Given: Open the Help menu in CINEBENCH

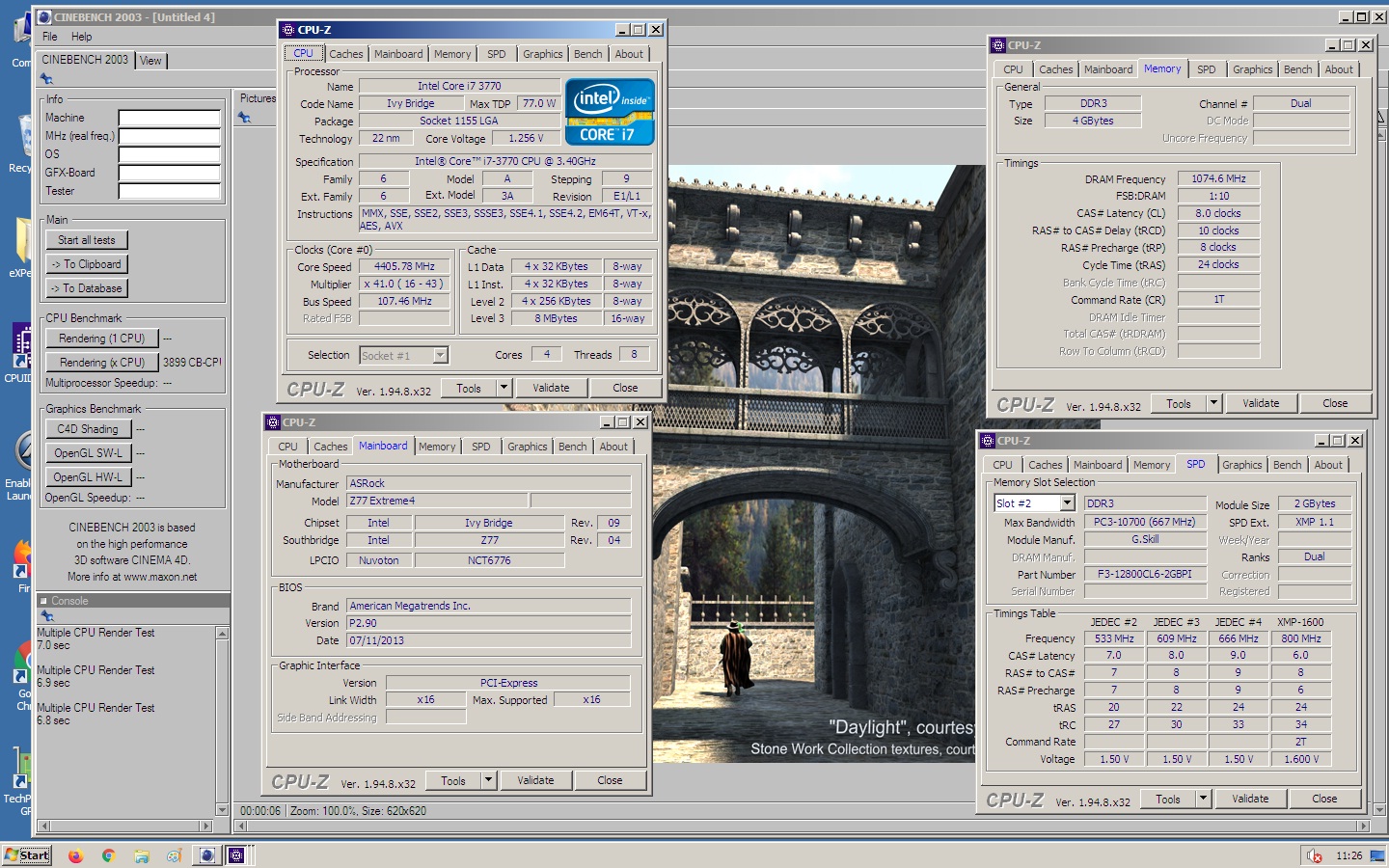Looking at the screenshot, I should coord(82,37).
